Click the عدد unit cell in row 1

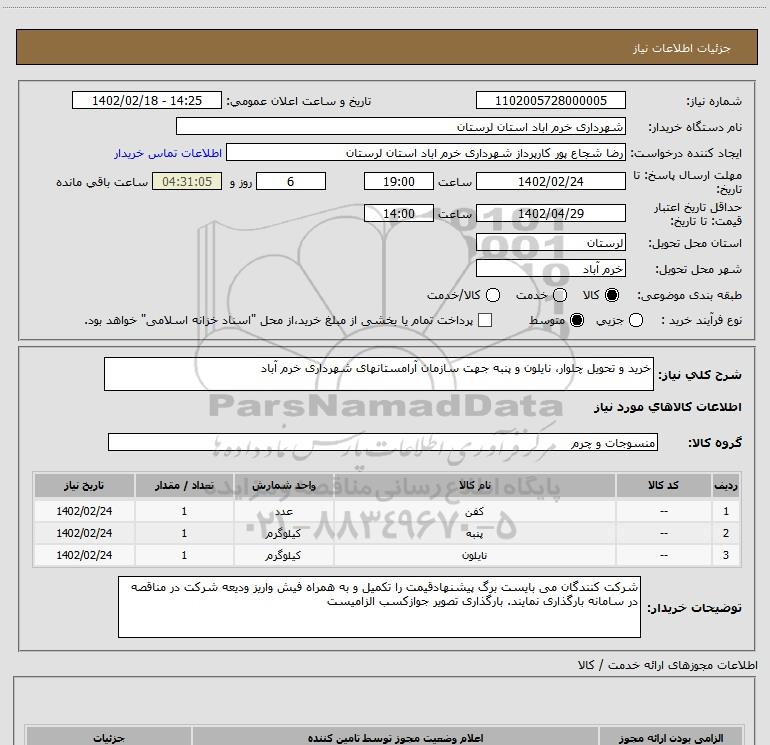(283, 511)
